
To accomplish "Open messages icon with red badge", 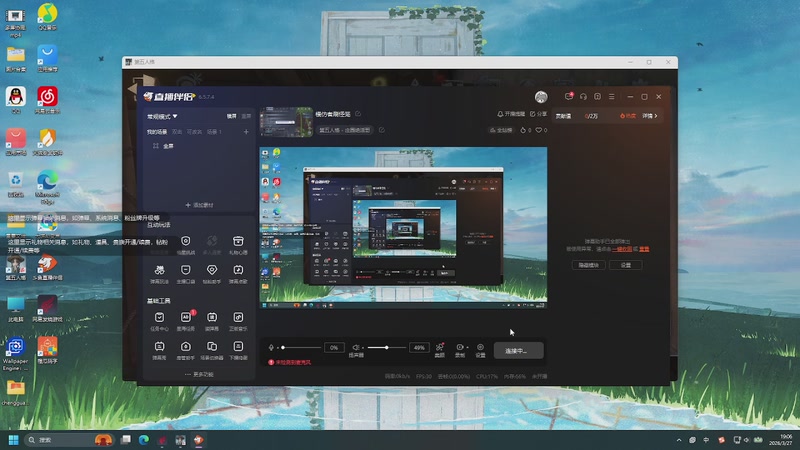I will (569, 96).
